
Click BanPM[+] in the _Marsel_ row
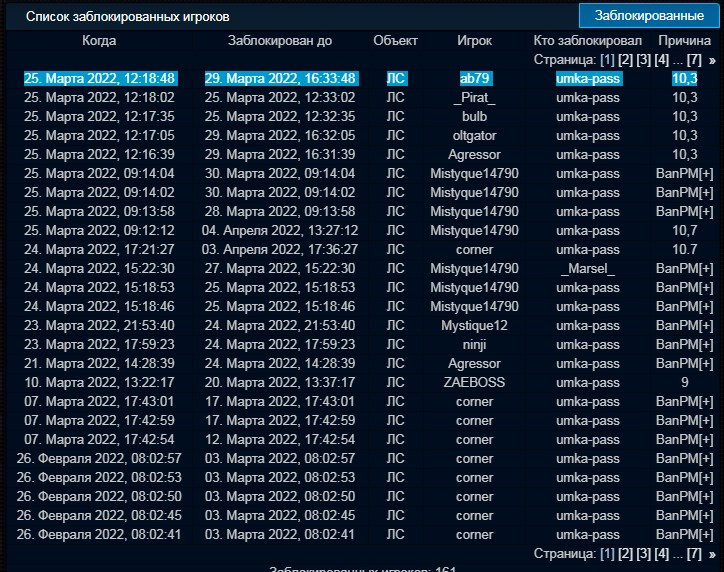(x=685, y=268)
